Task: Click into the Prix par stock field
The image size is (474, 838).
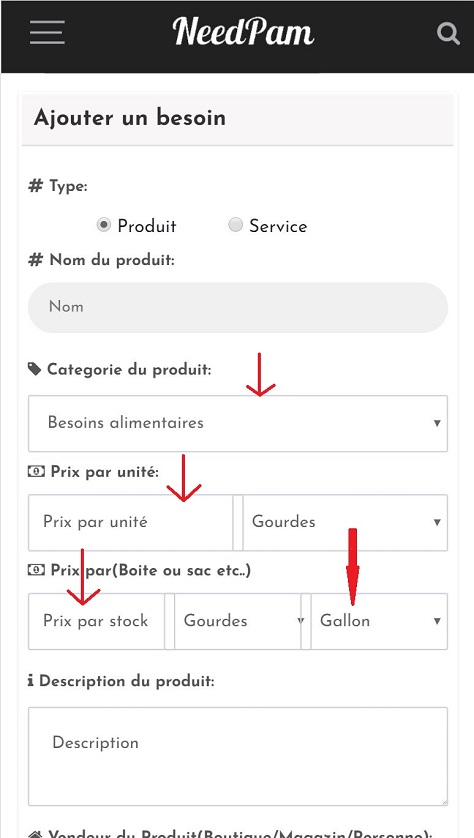Action: pyautogui.click(x=96, y=621)
